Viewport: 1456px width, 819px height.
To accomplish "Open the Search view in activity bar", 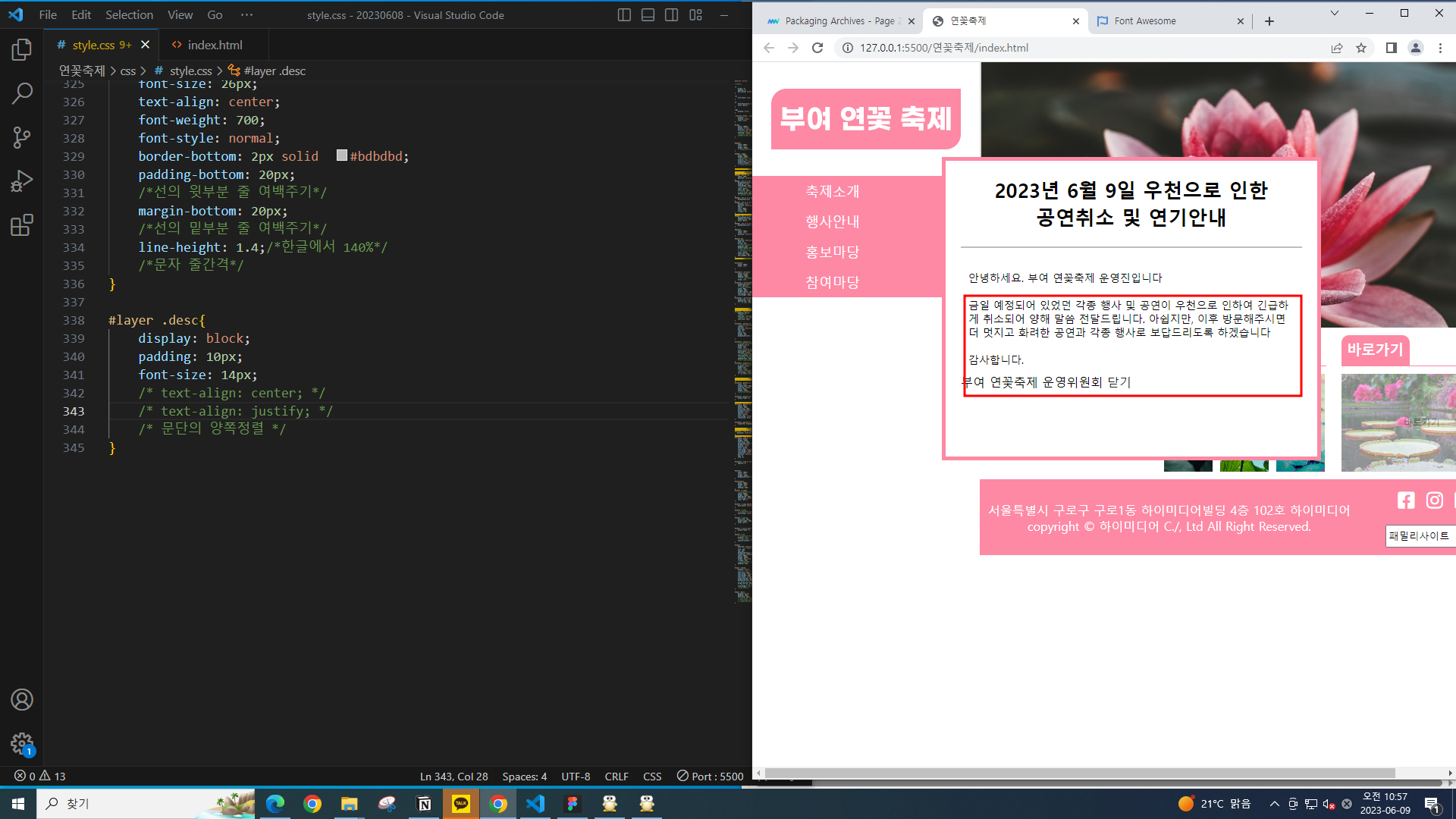I will tap(22, 93).
